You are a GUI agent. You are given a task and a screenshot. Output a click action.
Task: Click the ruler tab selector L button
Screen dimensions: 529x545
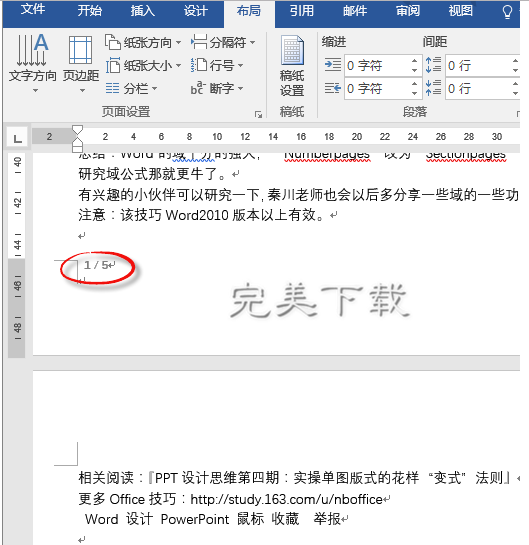[17, 138]
